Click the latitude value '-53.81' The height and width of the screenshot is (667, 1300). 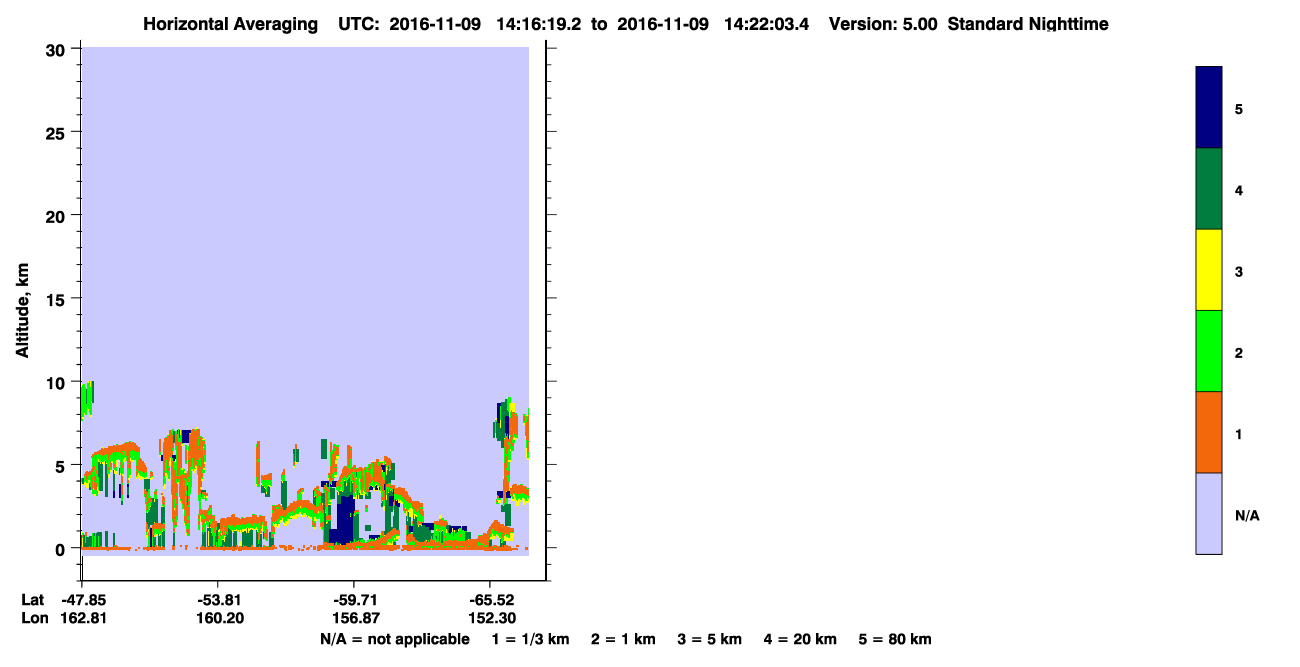pos(218,600)
